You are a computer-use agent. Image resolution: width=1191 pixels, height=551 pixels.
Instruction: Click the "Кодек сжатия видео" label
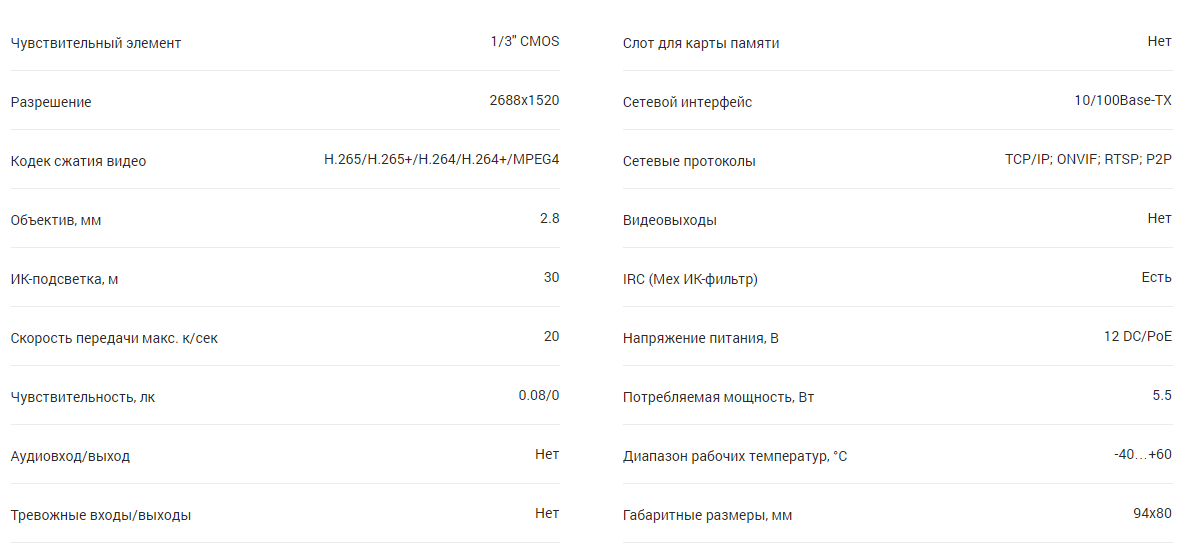click(x=78, y=161)
